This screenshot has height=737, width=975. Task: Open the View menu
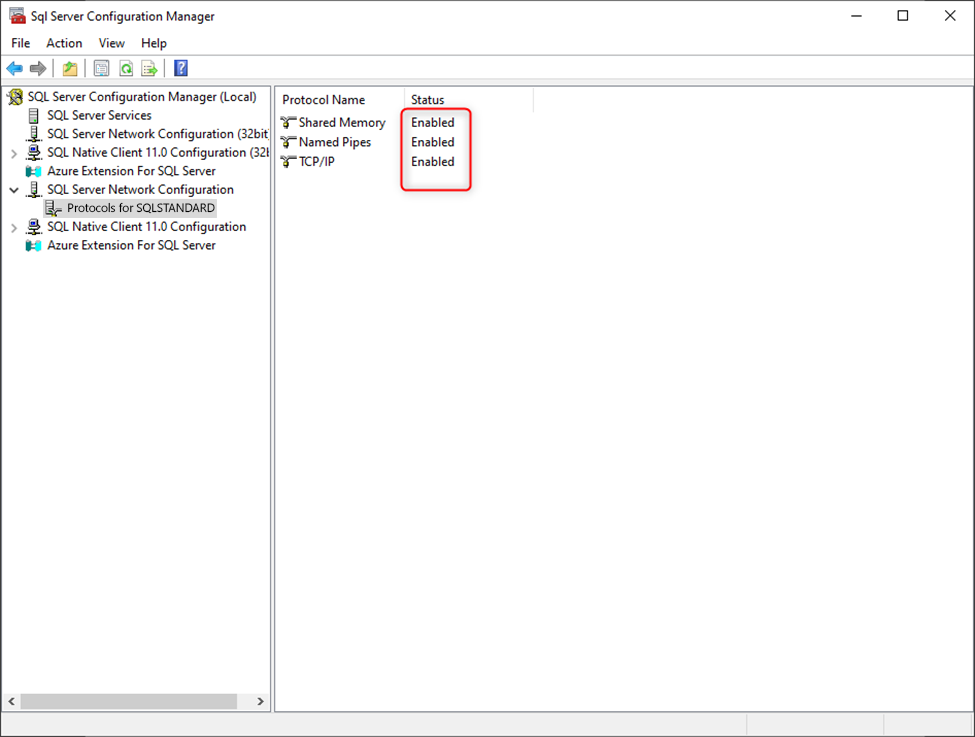pyautogui.click(x=112, y=43)
